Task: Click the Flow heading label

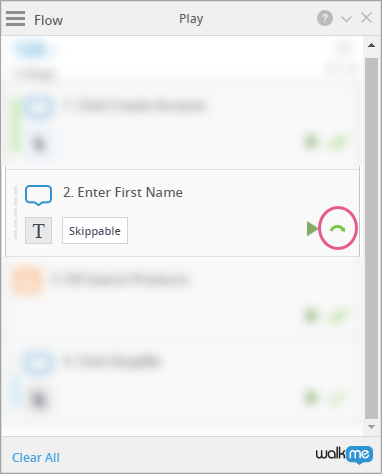Action: 48,20
